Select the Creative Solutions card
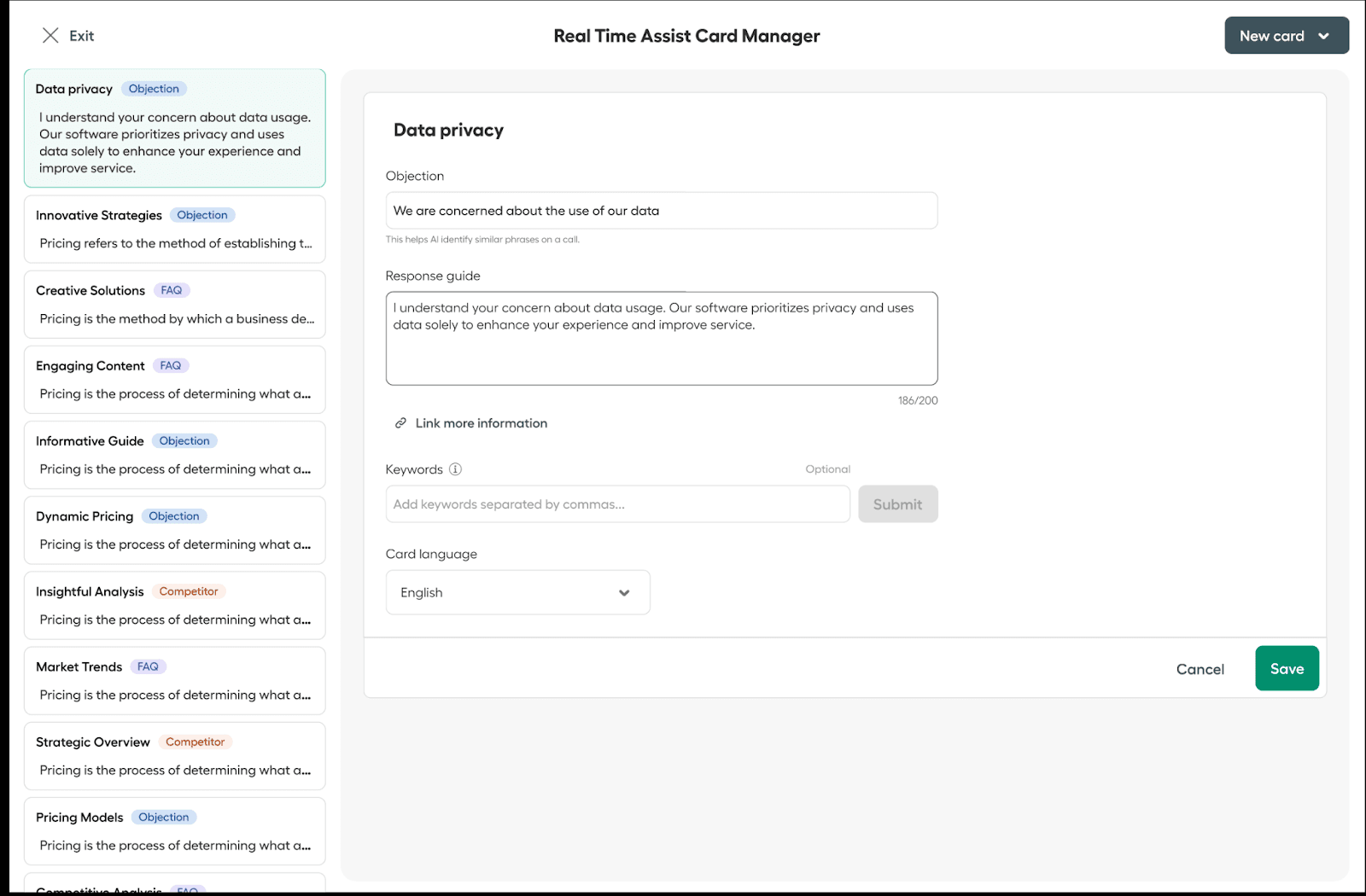This screenshot has height=896, width=1366. [174, 305]
